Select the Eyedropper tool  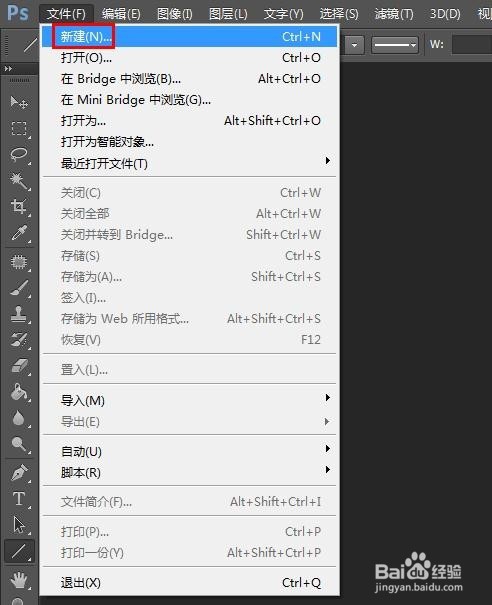click(19, 233)
